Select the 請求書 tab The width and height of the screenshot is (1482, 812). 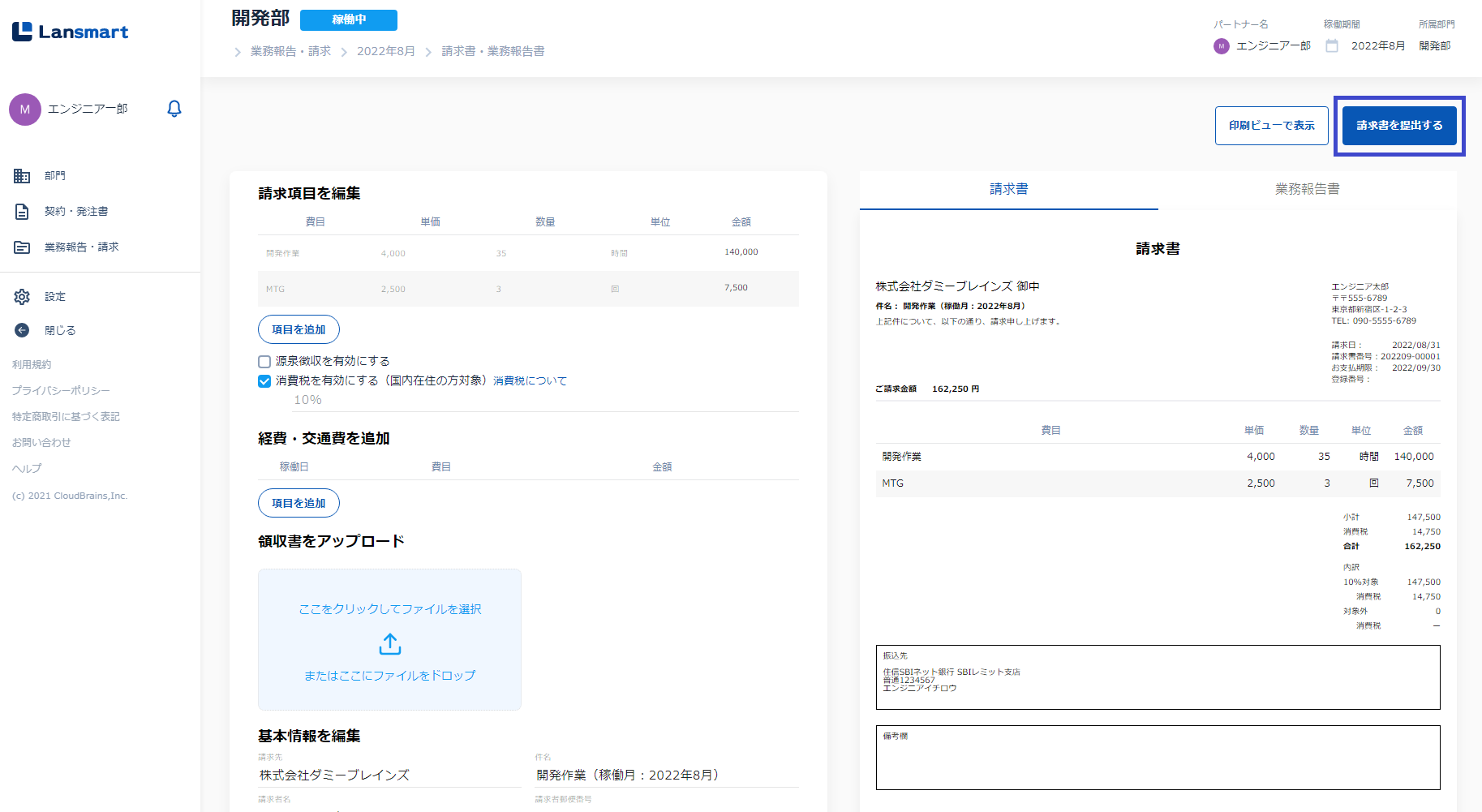coord(1008,189)
